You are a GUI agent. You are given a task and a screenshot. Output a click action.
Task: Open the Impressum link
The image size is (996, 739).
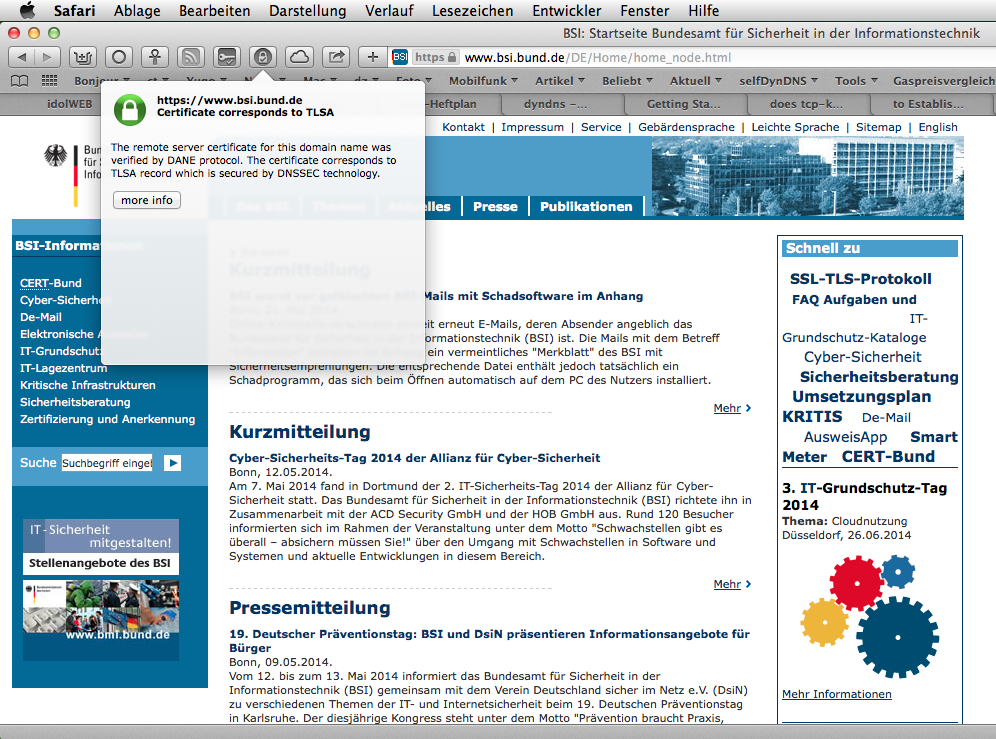pos(532,127)
